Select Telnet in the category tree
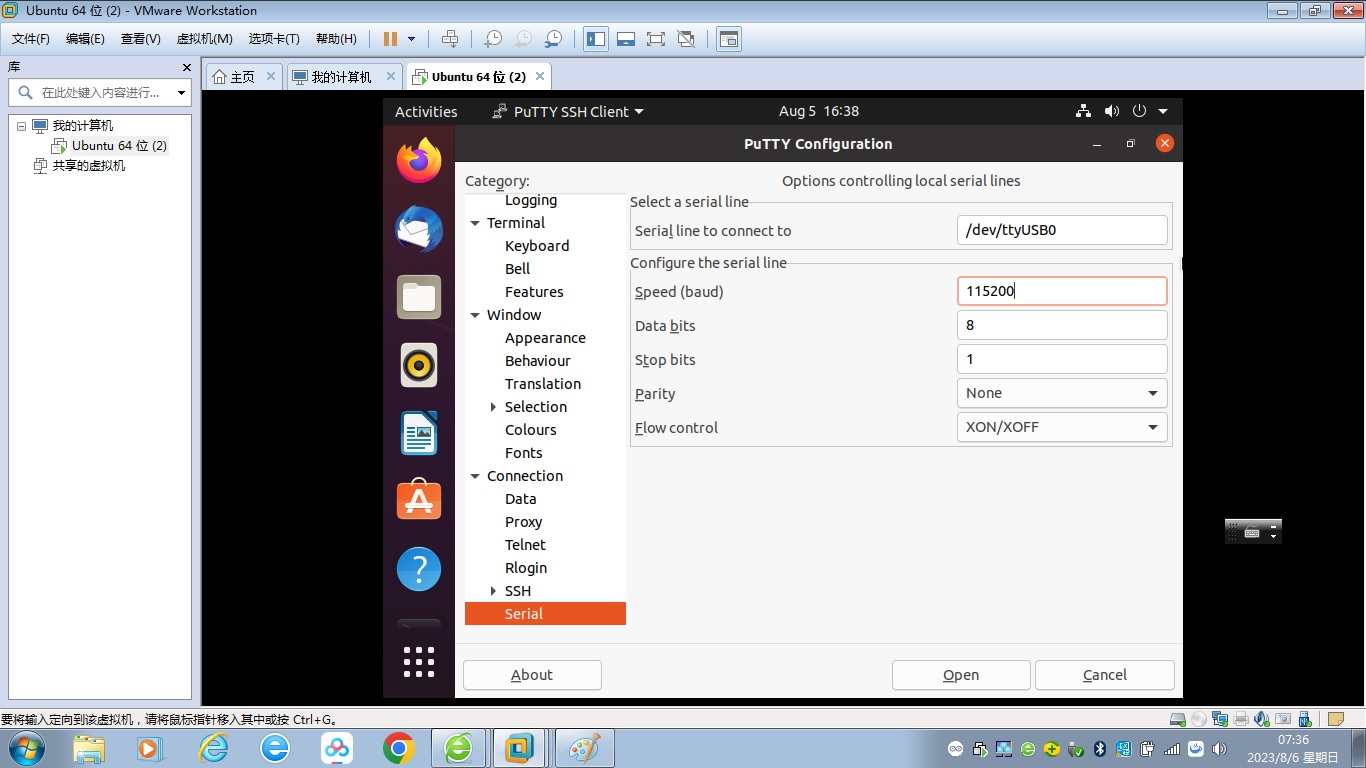This screenshot has width=1366, height=768. 525,545
